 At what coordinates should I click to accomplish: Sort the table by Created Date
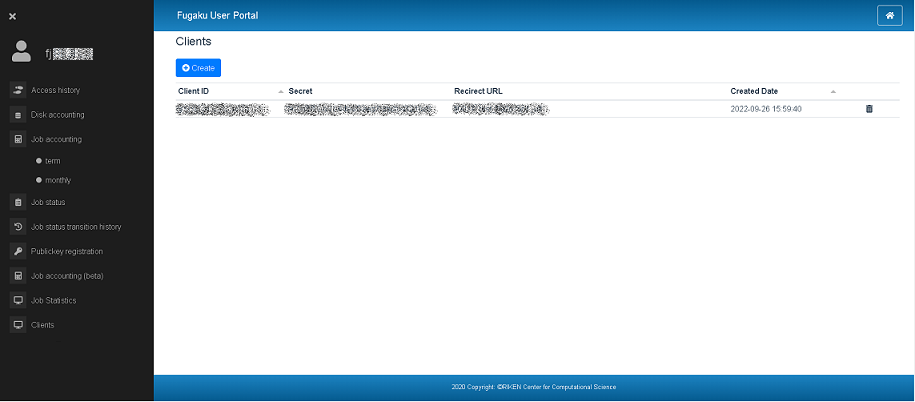pyautogui.click(x=754, y=91)
